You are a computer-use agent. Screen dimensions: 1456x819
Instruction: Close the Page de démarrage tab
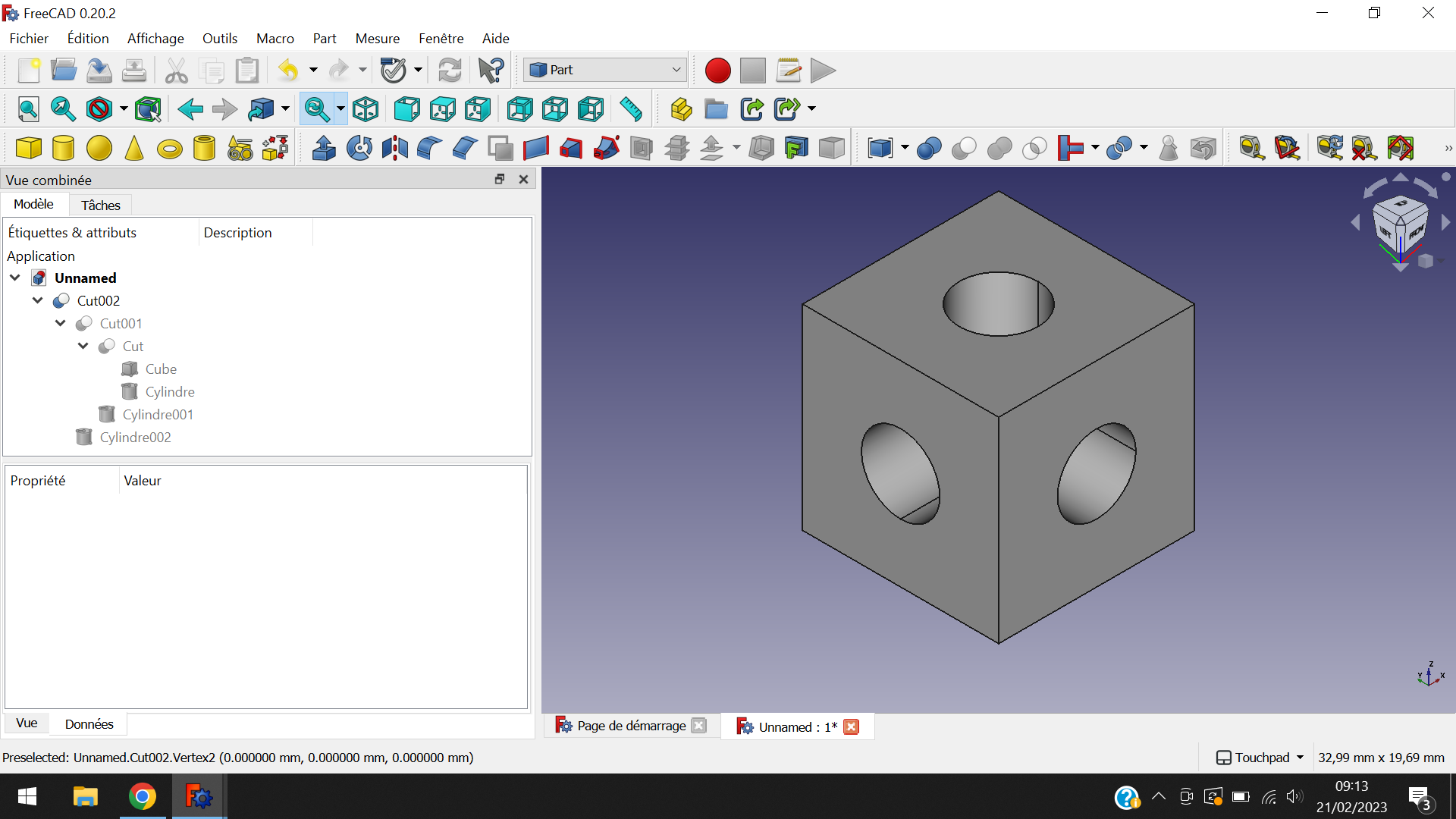coord(699,726)
